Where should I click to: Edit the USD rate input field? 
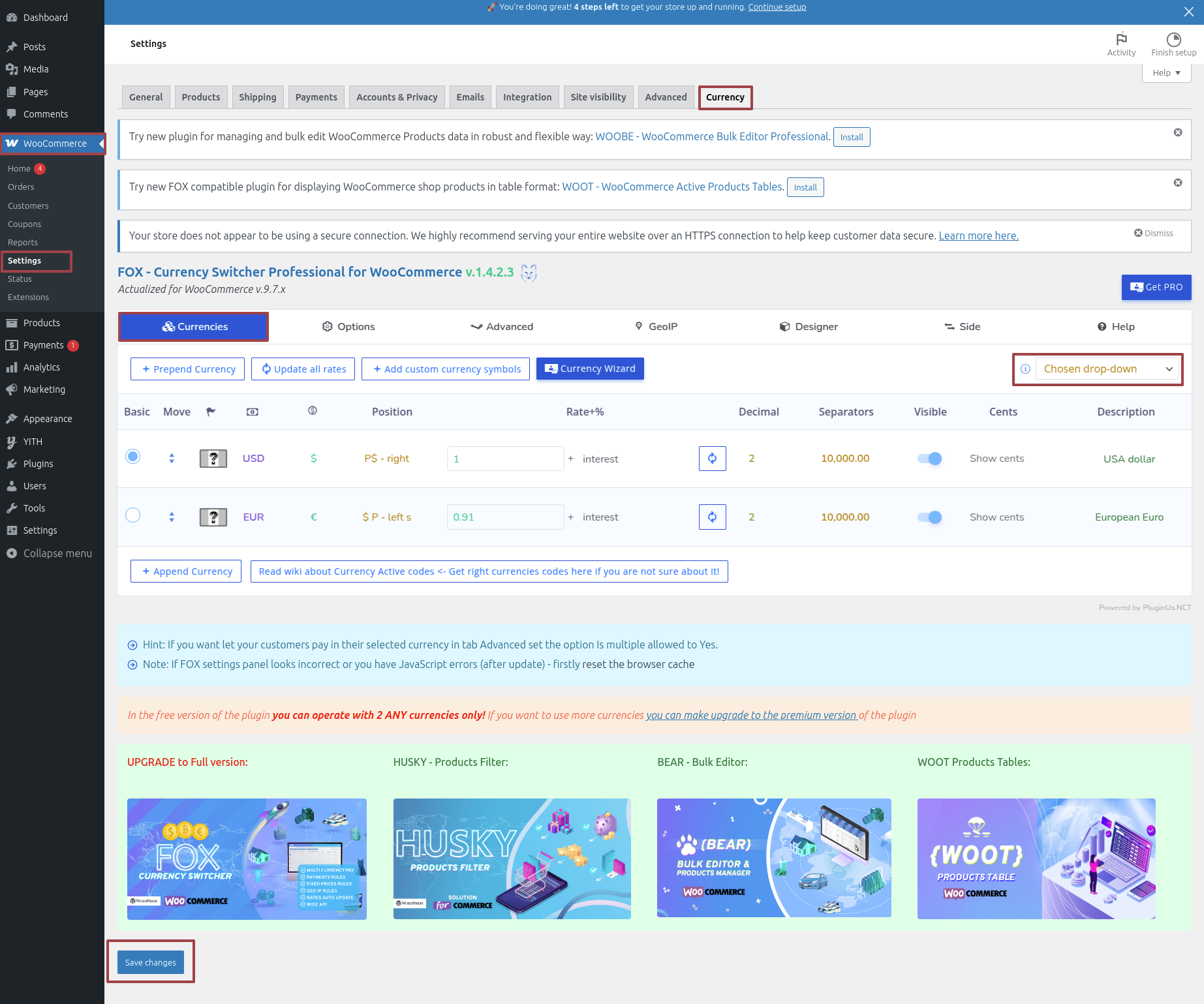505,459
